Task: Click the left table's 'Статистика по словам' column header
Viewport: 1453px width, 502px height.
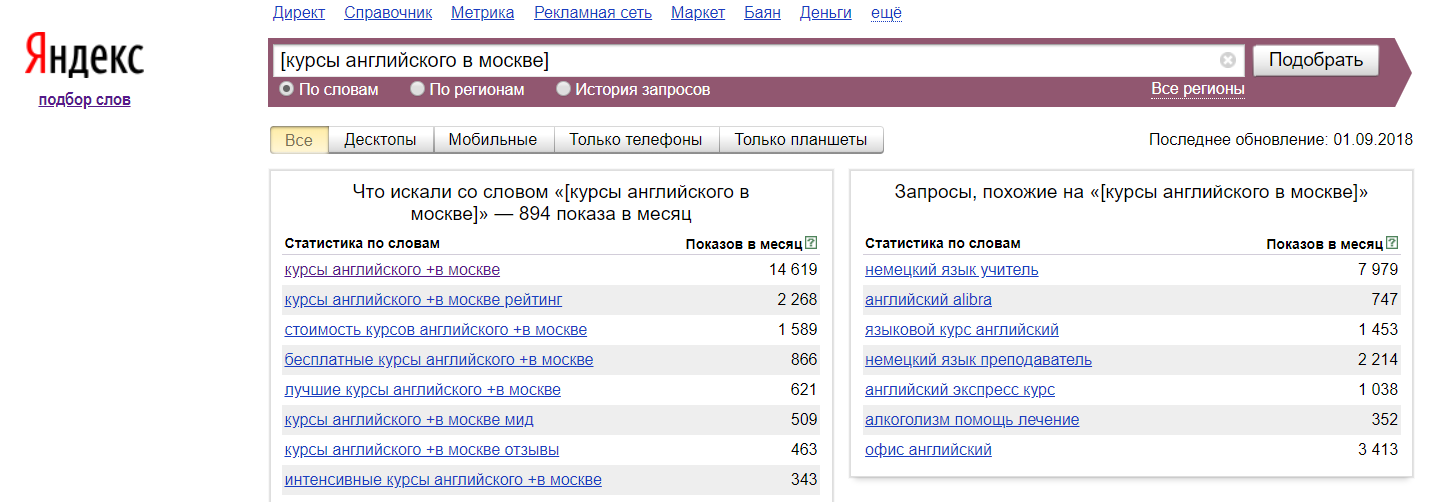Action: click(362, 243)
